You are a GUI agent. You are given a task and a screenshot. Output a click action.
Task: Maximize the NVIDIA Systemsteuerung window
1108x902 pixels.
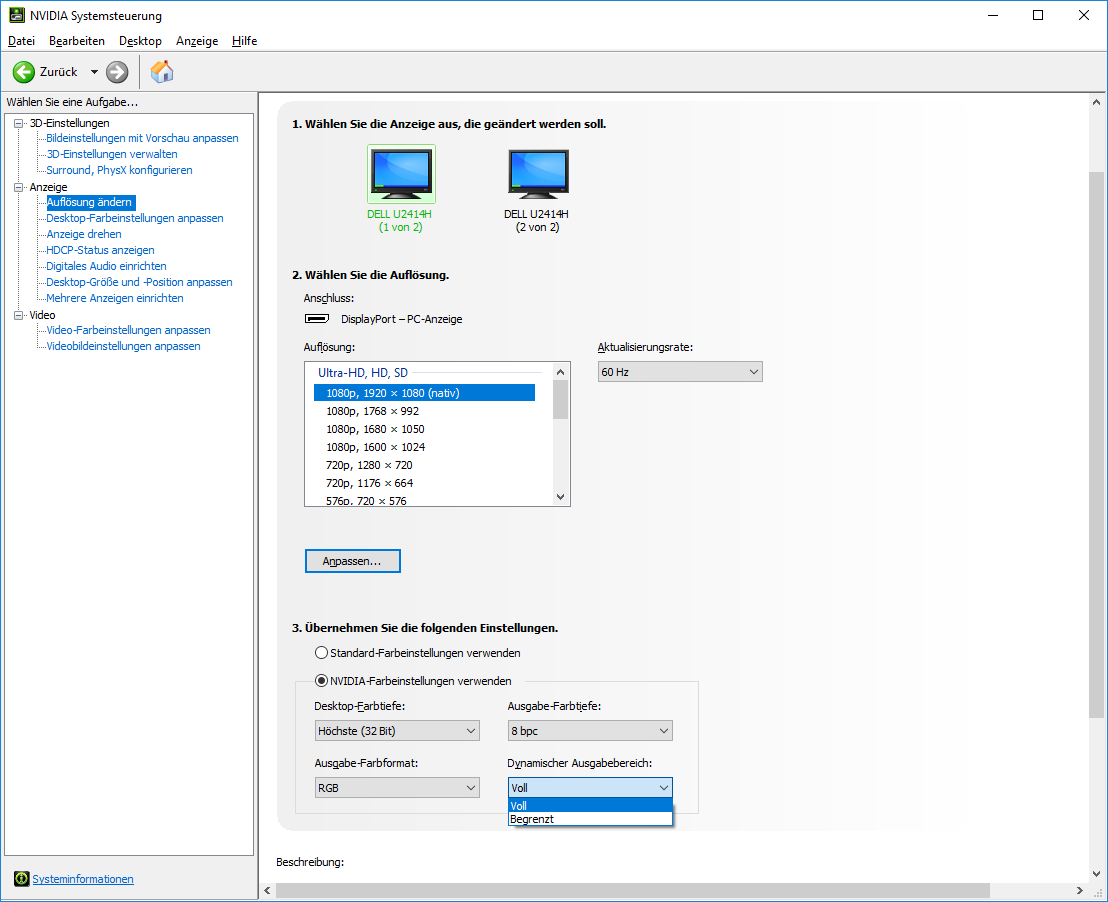pos(1038,15)
